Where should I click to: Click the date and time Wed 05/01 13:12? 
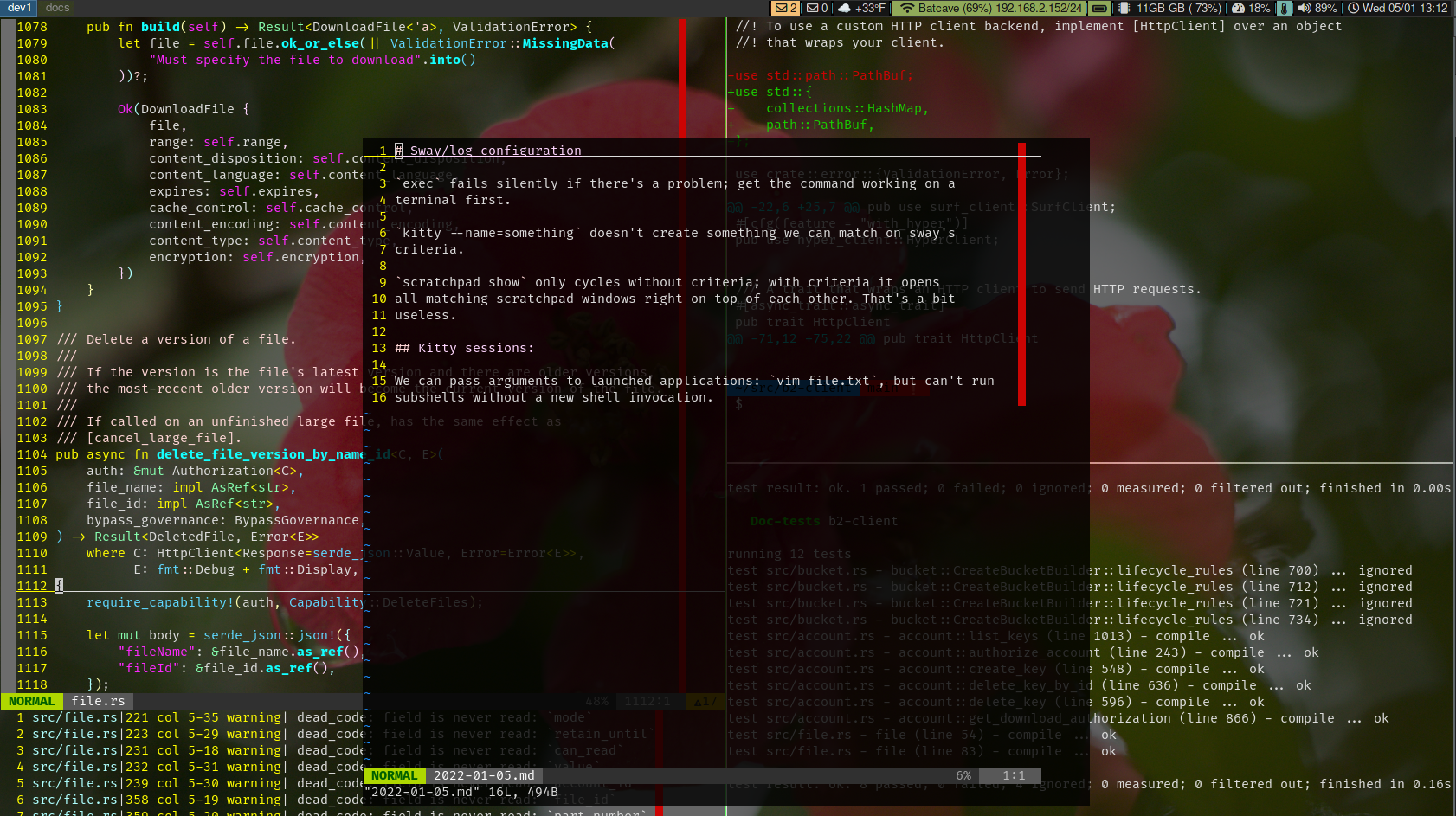pos(1405,8)
